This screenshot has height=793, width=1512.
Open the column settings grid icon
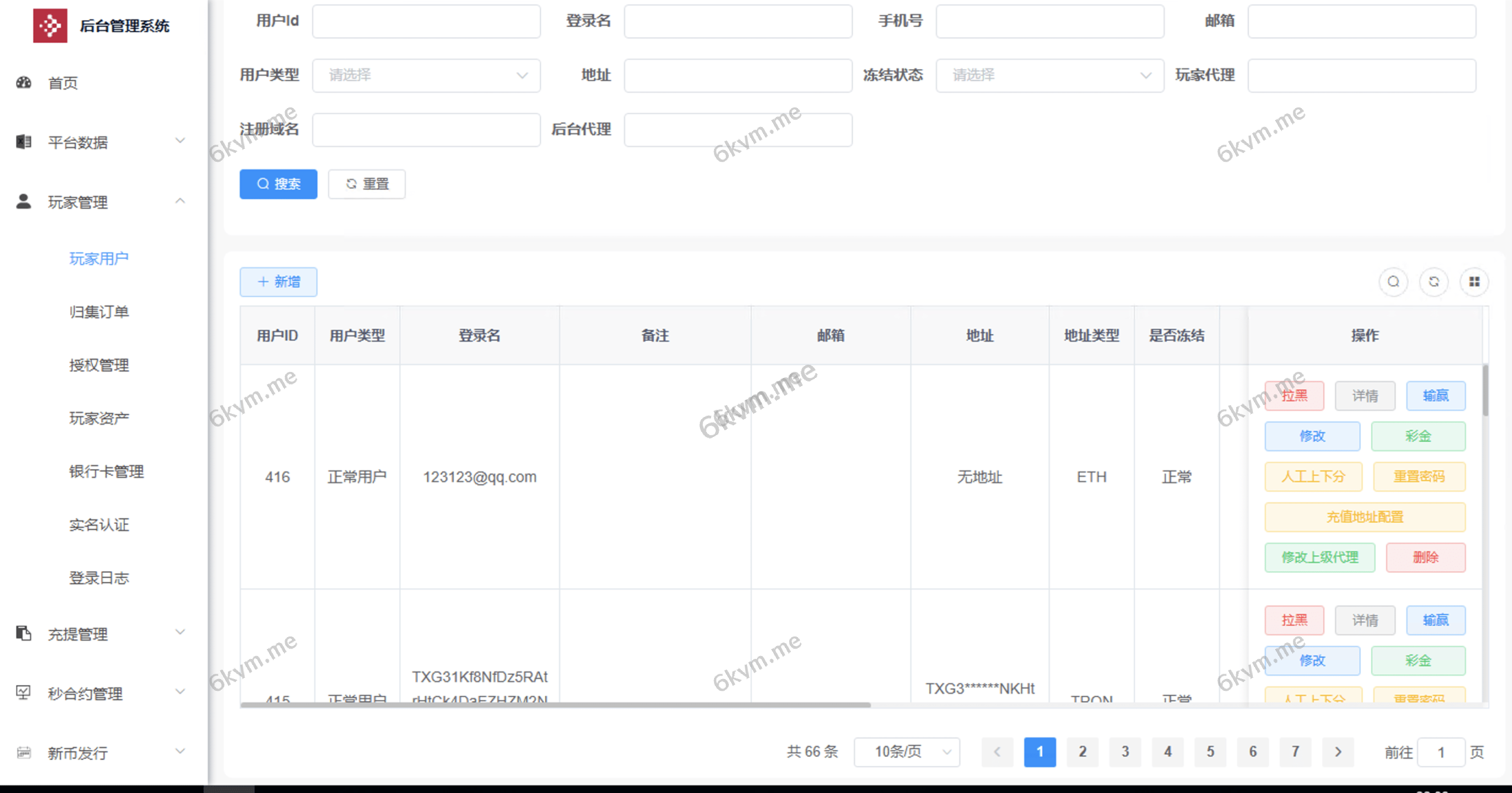(1474, 282)
